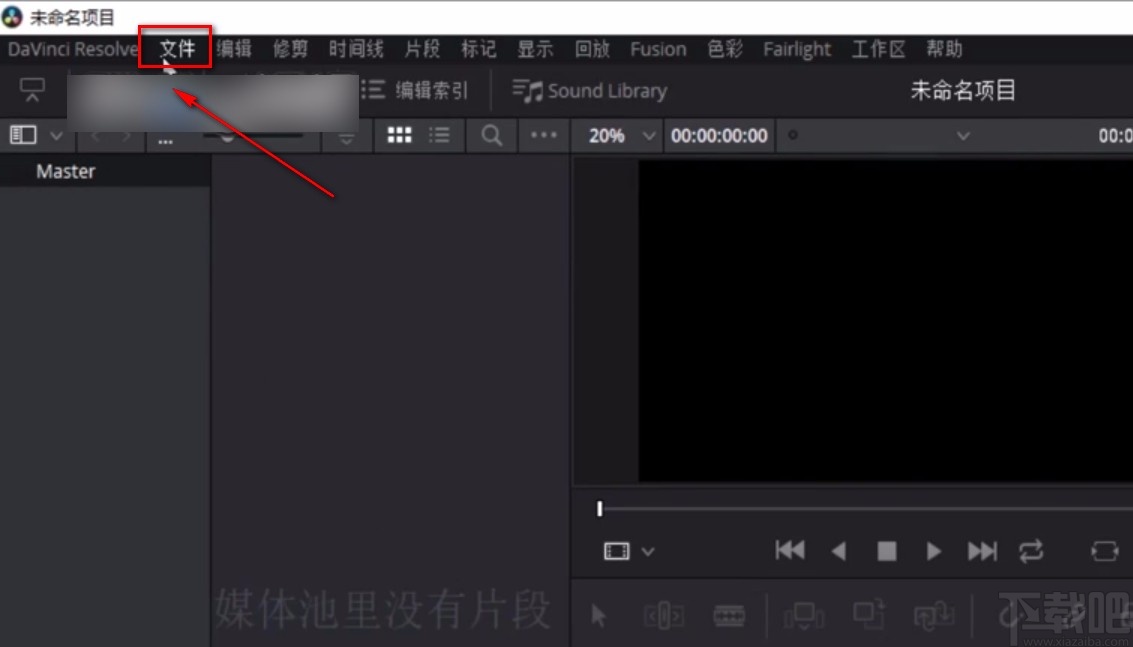Open the Fusion menu
1133x647 pixels.
pos(657,48)
